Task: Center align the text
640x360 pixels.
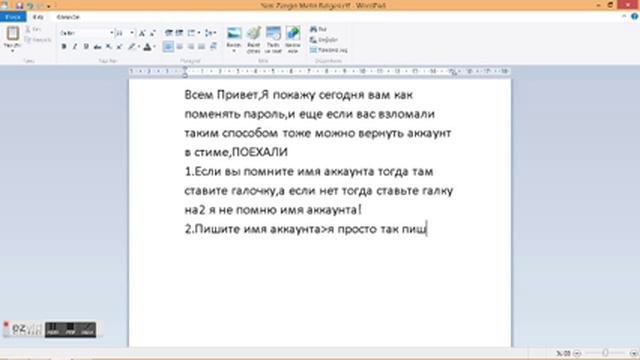Action: [180, 47]
